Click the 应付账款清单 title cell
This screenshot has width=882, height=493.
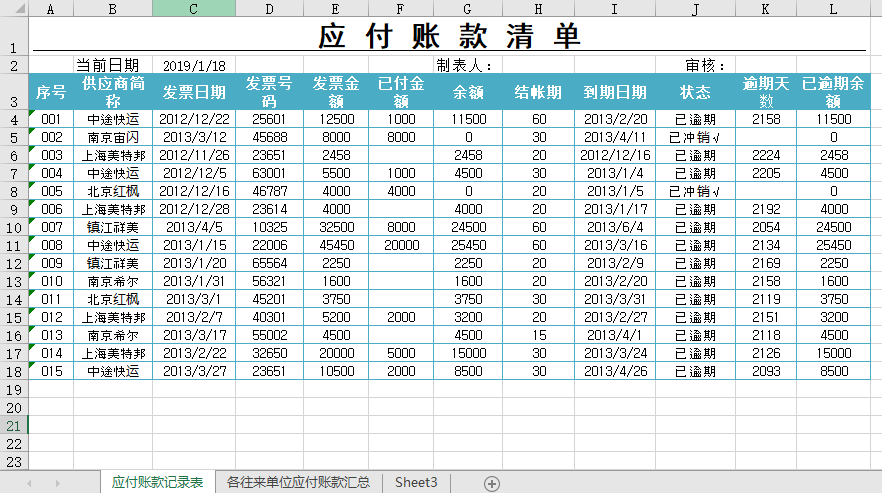[449, 36]
